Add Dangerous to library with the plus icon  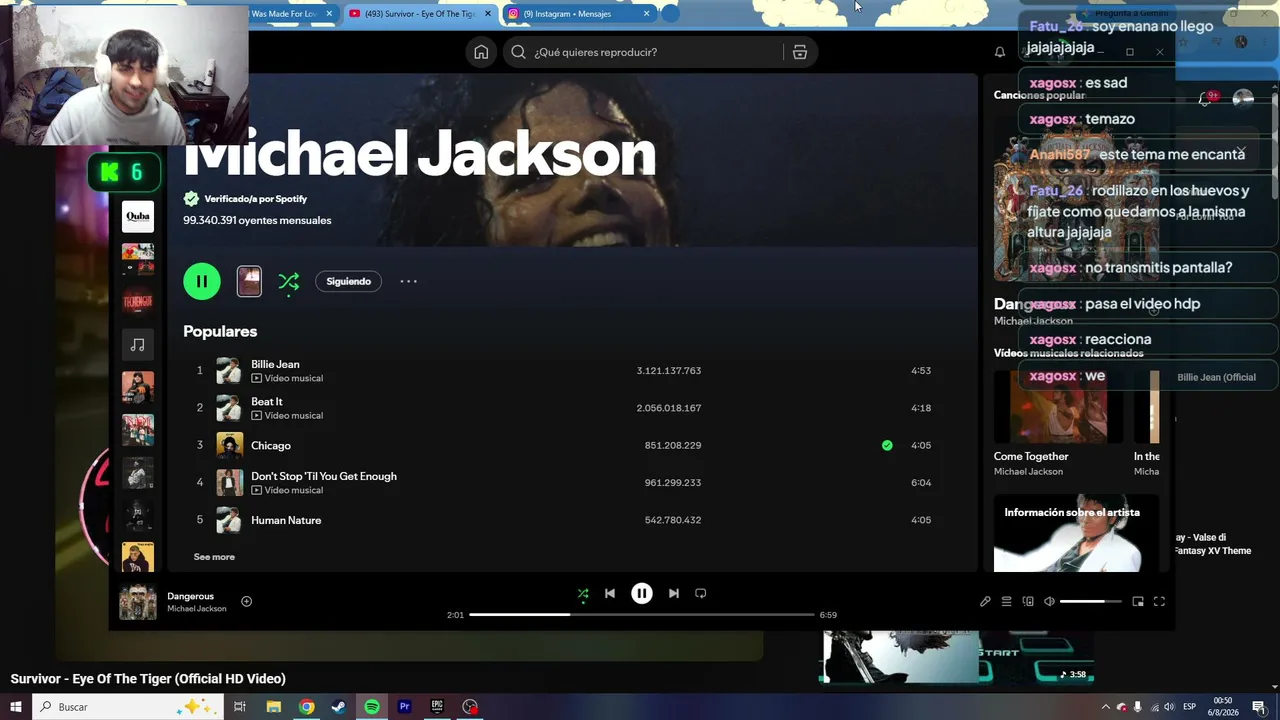[x=246, y=601]
